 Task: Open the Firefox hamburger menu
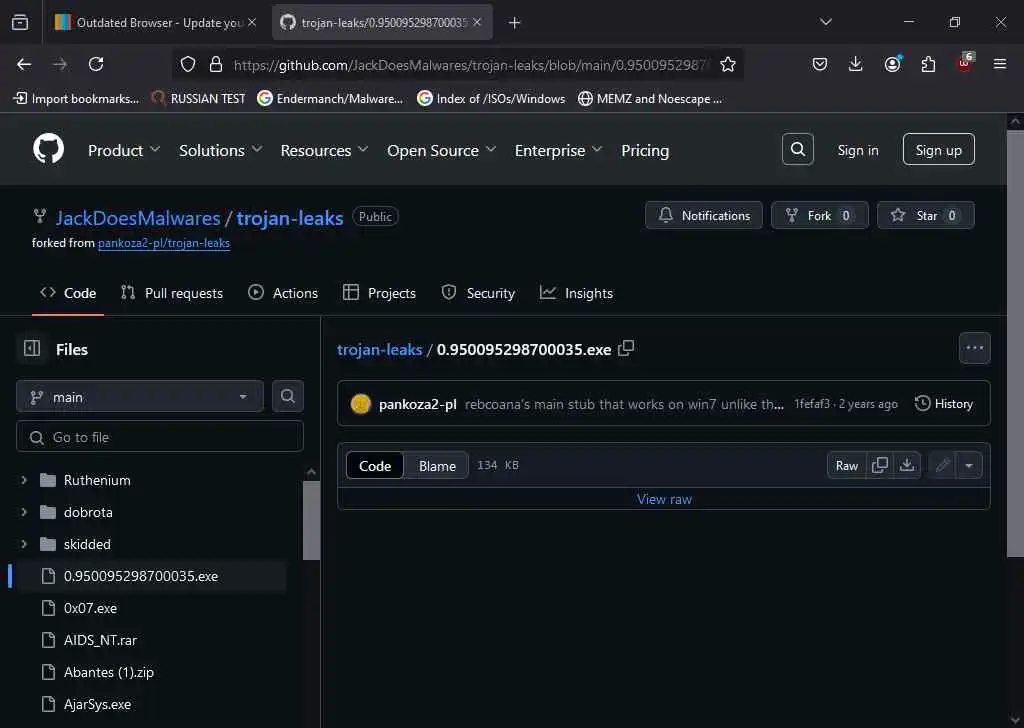(x=1000, y=64)
